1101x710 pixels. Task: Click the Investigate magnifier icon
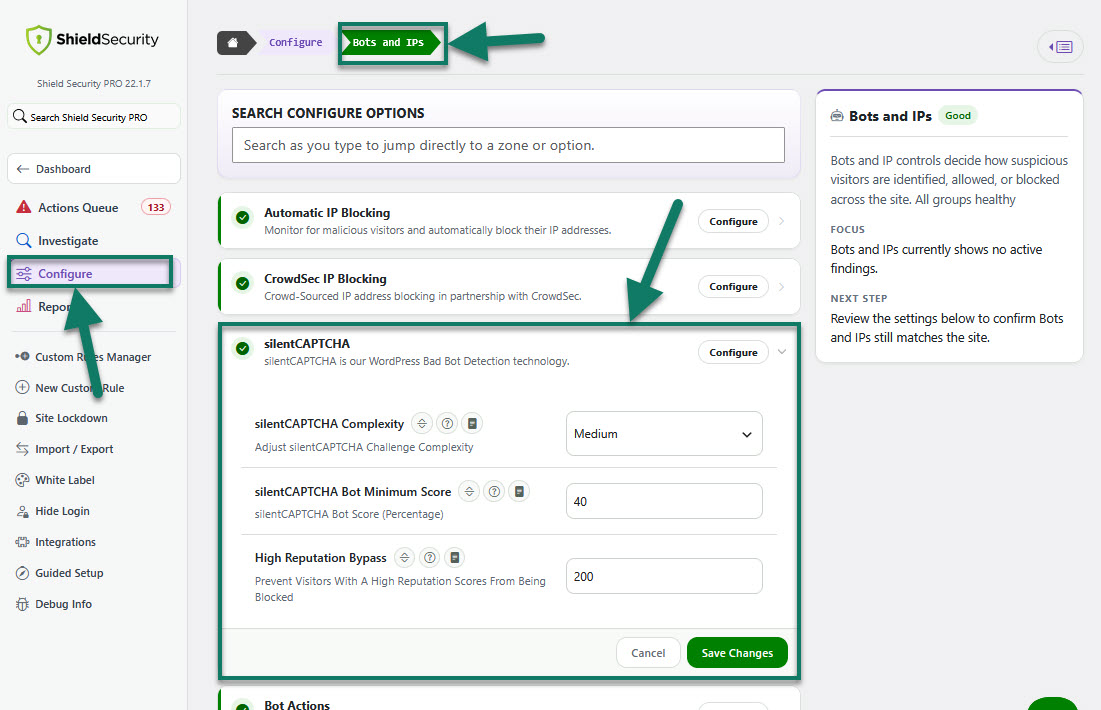click(24, 240)
